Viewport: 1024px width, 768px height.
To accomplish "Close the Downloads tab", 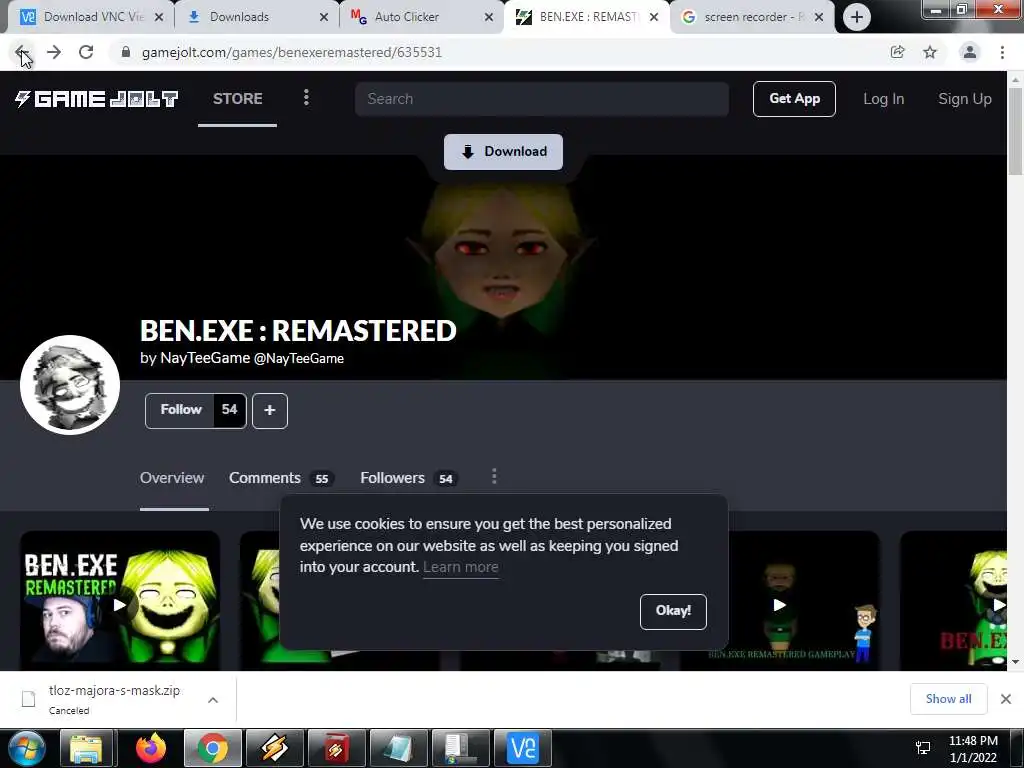I will tap(323, 17).
